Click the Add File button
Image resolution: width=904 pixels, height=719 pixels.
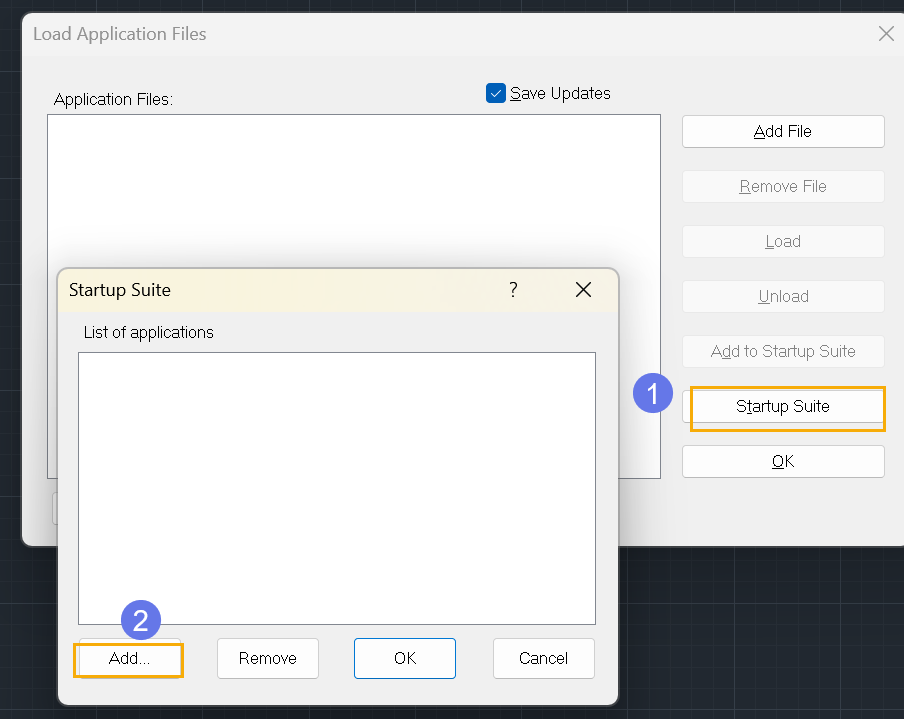tap(783, 131)
